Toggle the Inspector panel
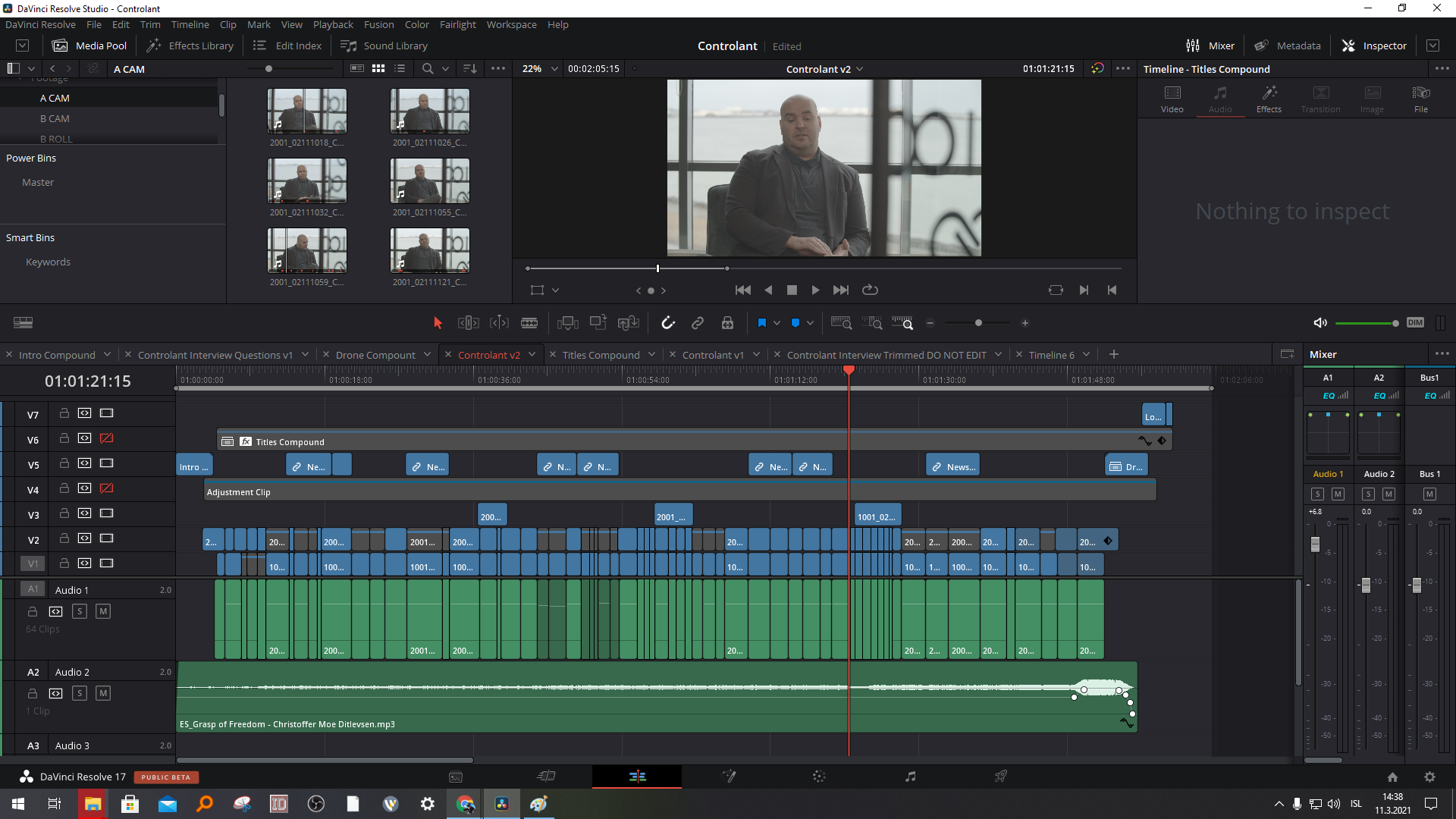 pos(1374,45)
